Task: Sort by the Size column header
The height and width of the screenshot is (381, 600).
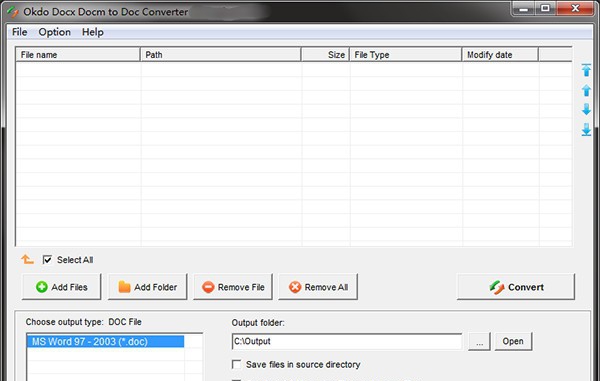Action: pos(326,55)
